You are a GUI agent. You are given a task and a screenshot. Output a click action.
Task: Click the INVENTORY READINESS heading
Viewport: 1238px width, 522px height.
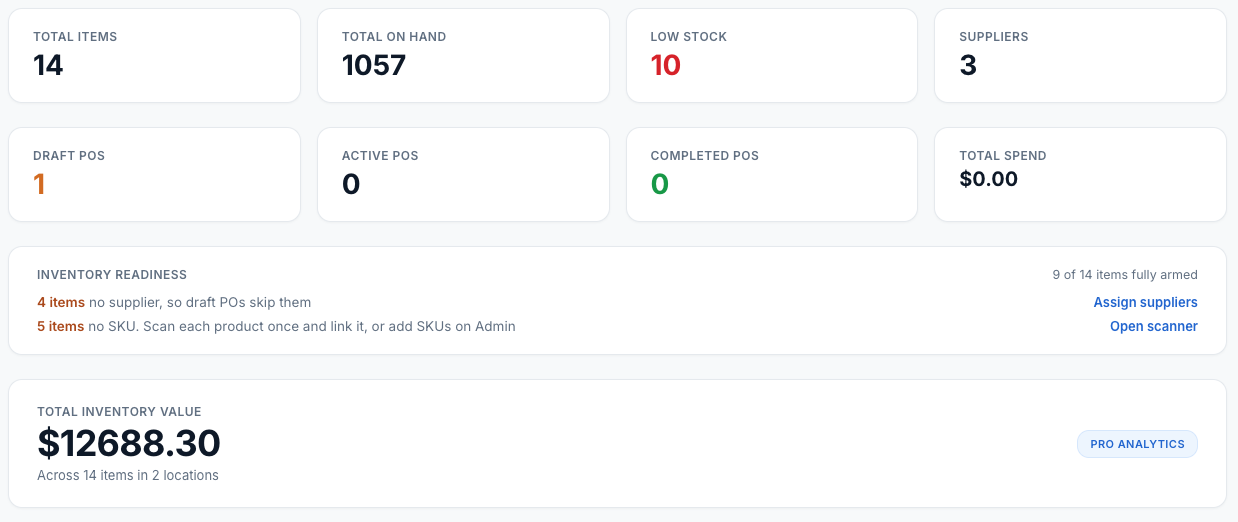point(112,274)
